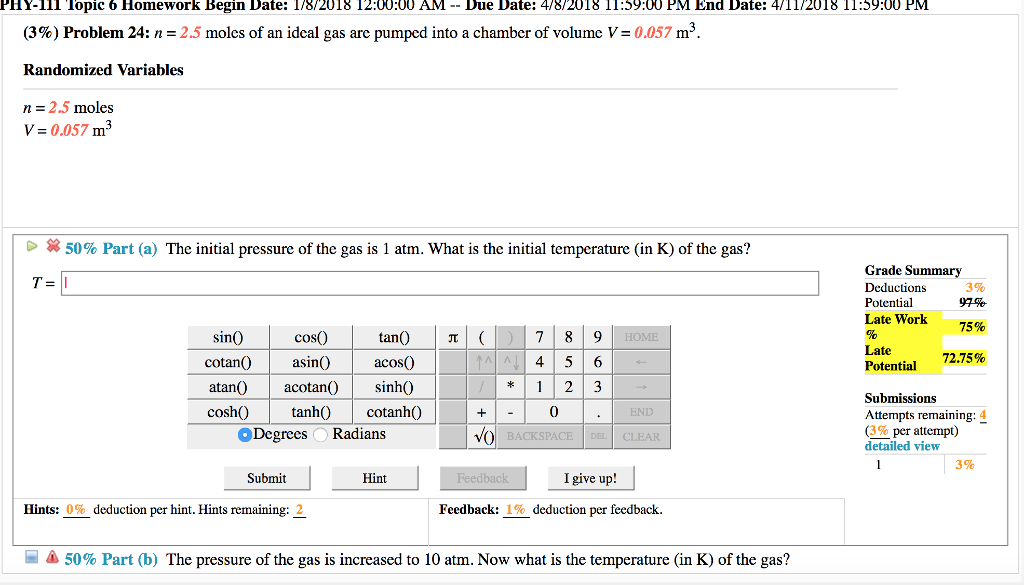Submit the answer with the Submit button
The height and width of the screenshot is (585, 1024).
266,478
